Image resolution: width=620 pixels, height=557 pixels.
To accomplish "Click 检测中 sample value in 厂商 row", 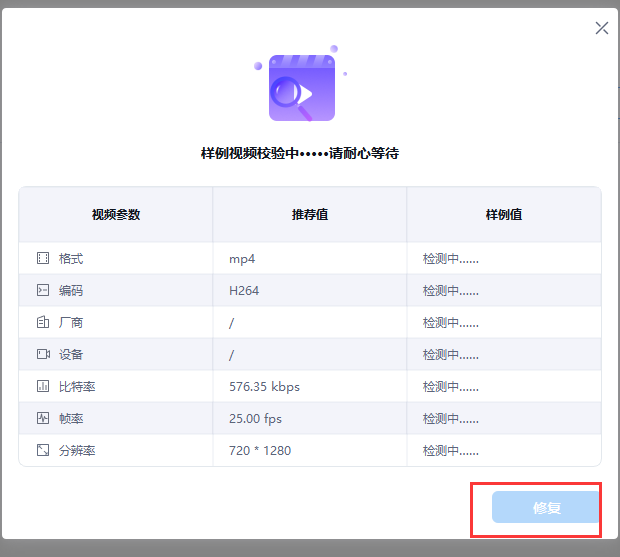I will (451, 323).
